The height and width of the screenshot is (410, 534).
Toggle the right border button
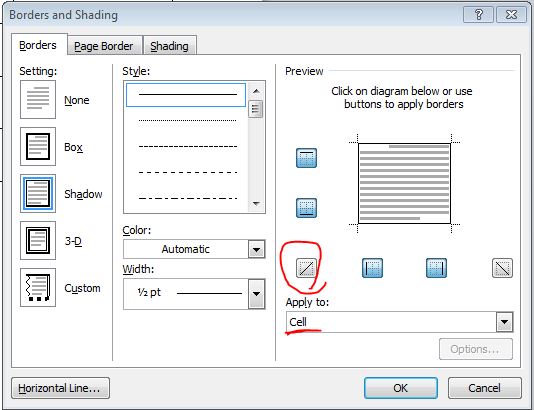pos(436,268)
